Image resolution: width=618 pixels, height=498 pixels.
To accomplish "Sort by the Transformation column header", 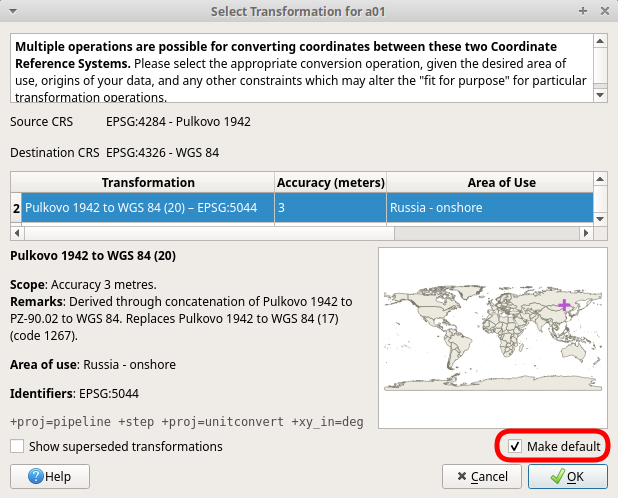I will point(148,182).
